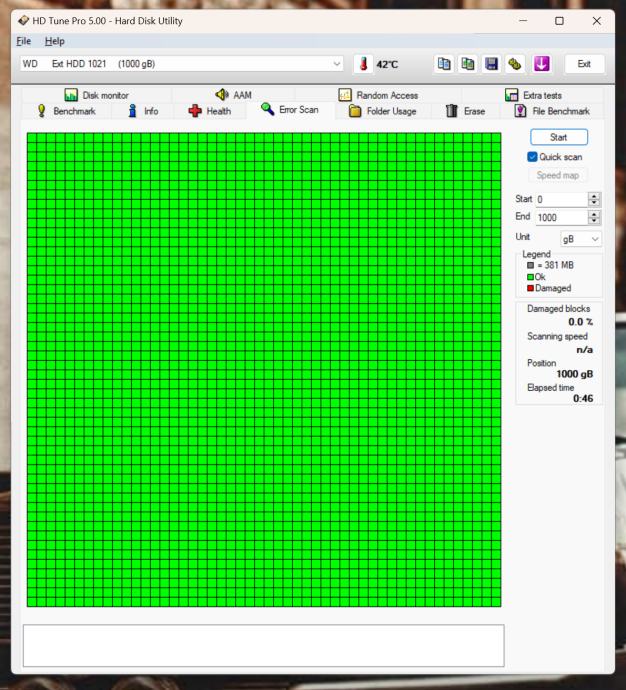Viewport: 626px width, 690px height.
Task: Click the Elapsed time 0:46 value
Action: [583, 399]
